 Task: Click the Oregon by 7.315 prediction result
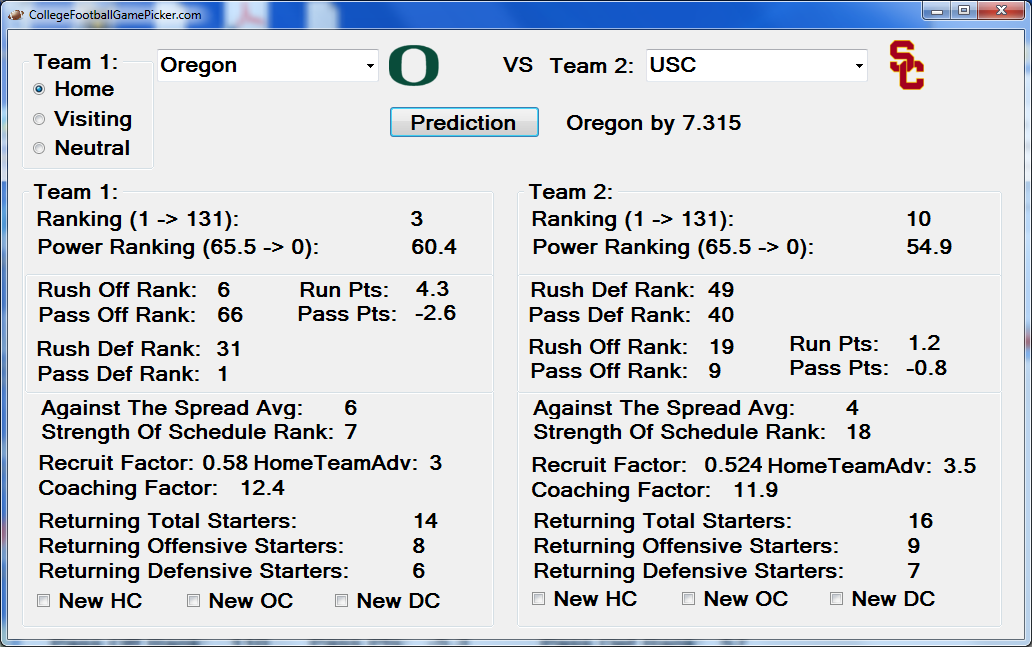654,123
